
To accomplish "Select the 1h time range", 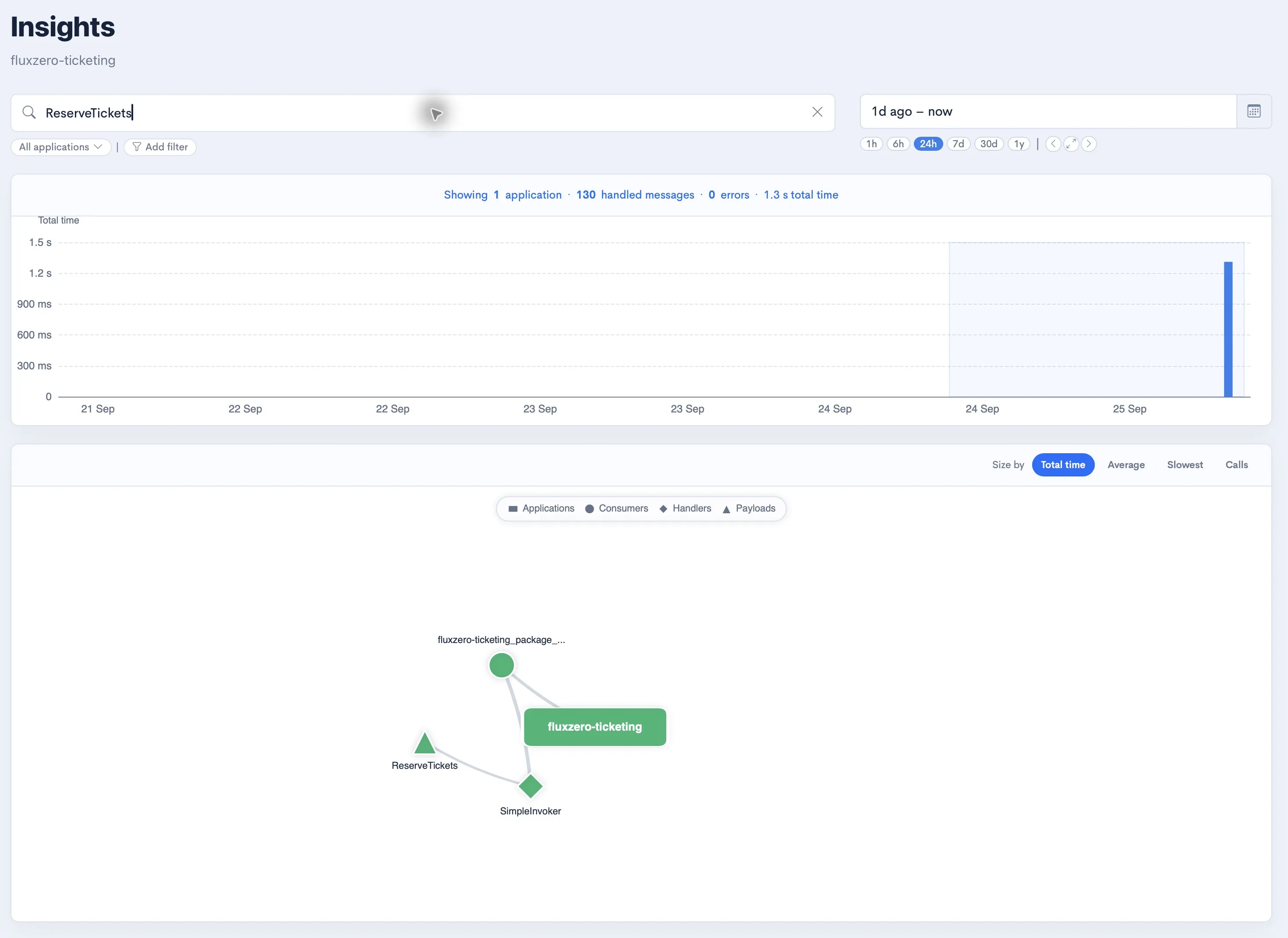I will click(871, 144).
